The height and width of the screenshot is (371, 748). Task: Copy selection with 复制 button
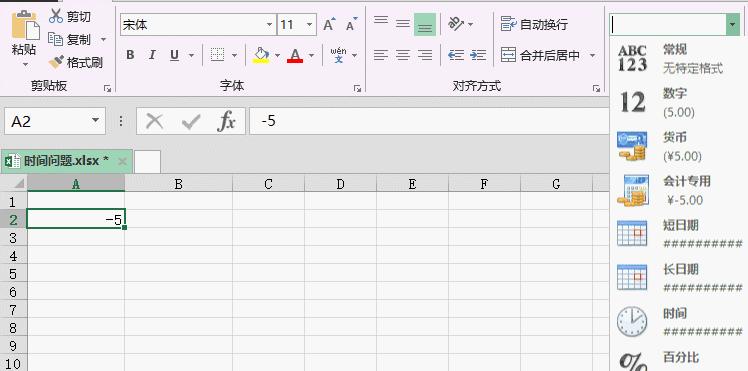point(70,39)
